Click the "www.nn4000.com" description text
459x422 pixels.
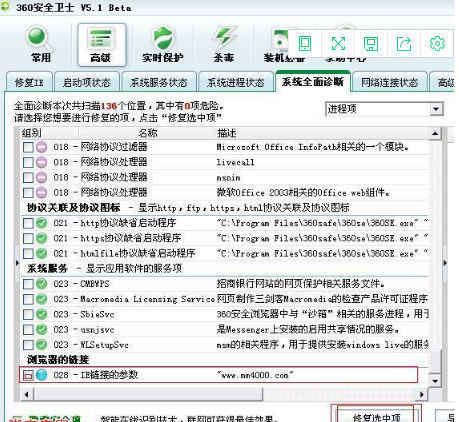coord(255,375)
